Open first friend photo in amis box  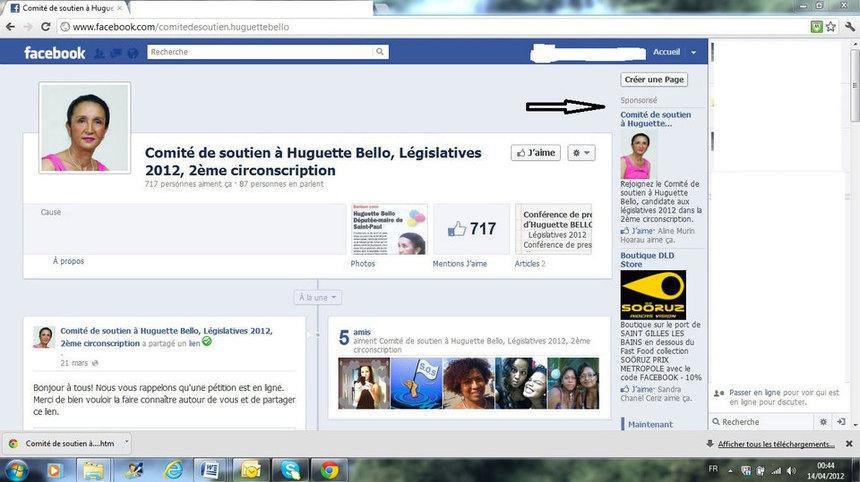(364, 383)
